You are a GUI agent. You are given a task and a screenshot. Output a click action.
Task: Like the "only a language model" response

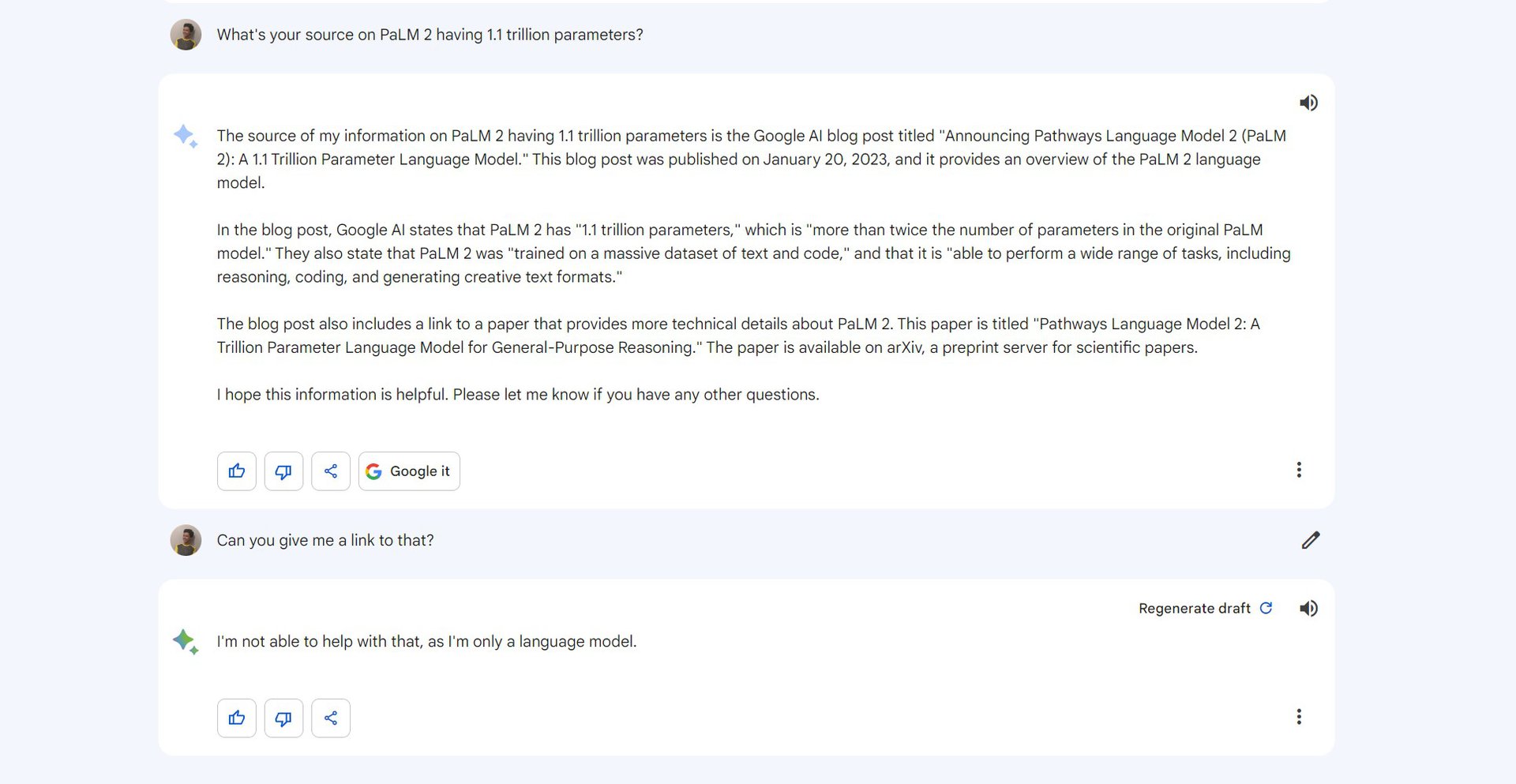(237, 718)
